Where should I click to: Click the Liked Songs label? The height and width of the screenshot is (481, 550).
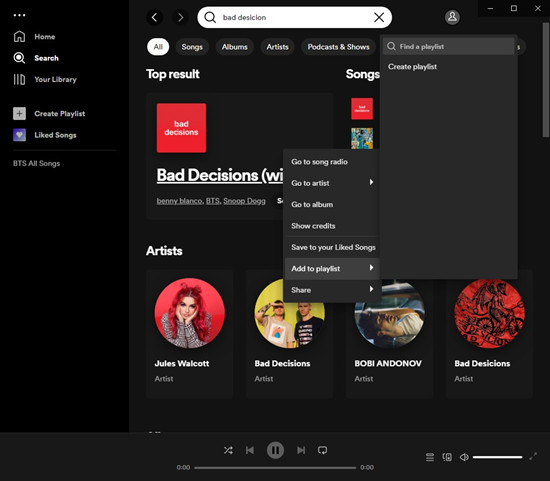tap(55, 135)
